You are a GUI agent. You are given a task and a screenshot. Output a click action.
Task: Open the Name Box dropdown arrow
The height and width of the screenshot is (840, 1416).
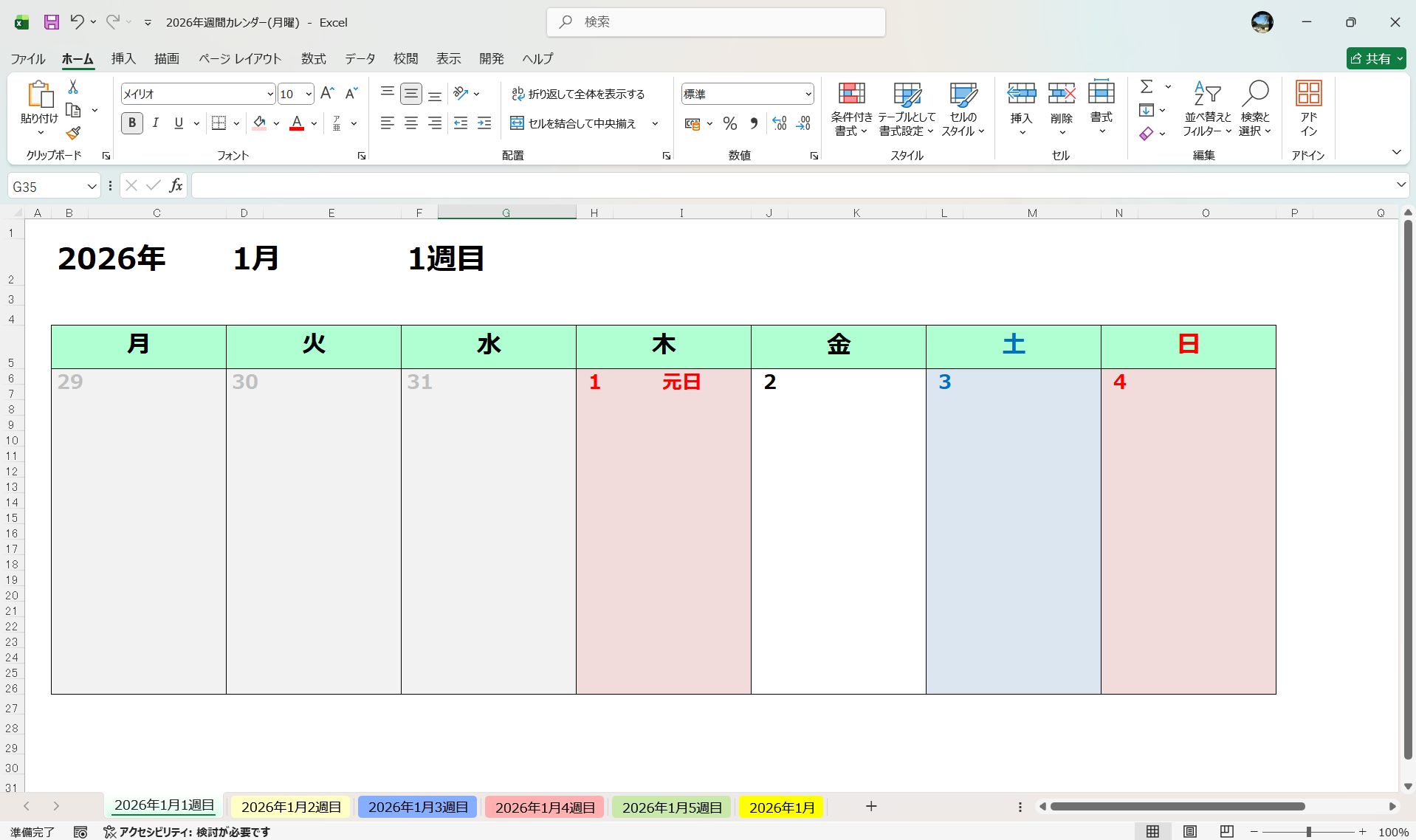(92, 187)
